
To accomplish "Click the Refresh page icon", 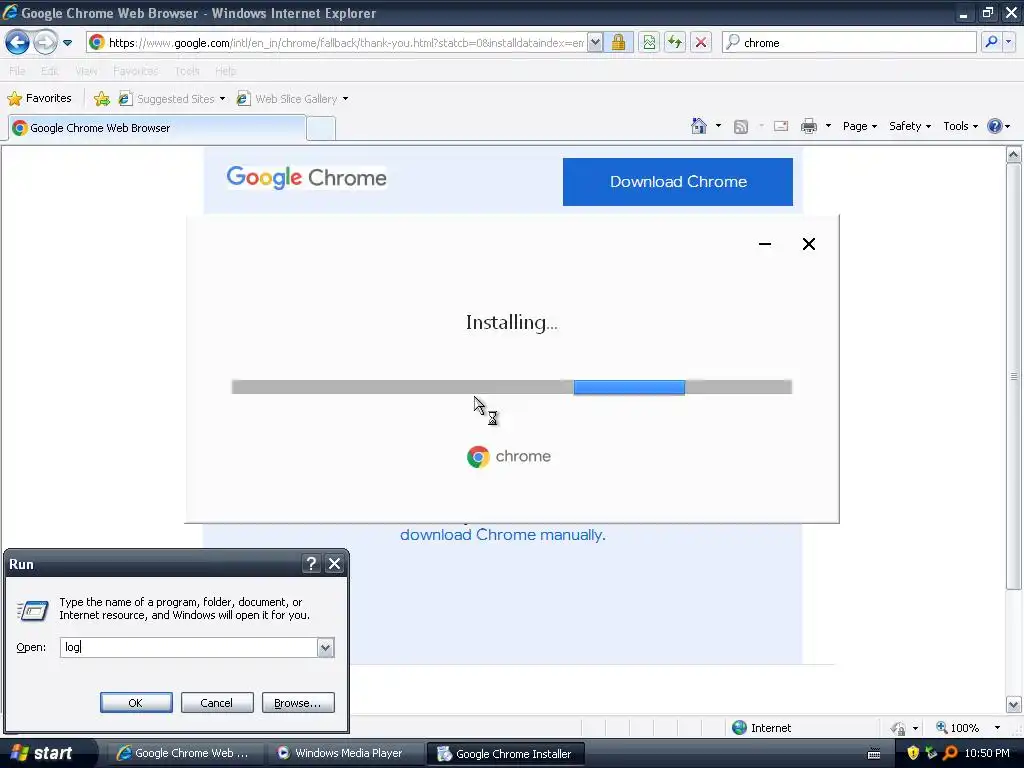I will click(675, 43).
